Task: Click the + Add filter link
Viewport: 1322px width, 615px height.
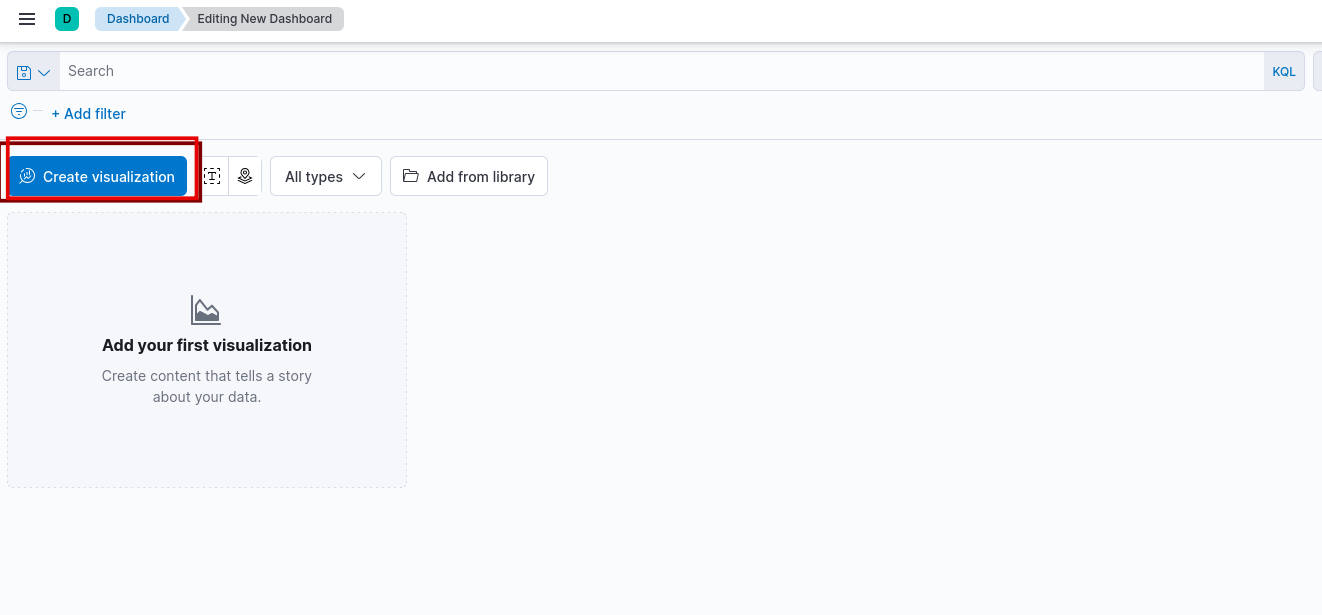Action: (89, 114)
